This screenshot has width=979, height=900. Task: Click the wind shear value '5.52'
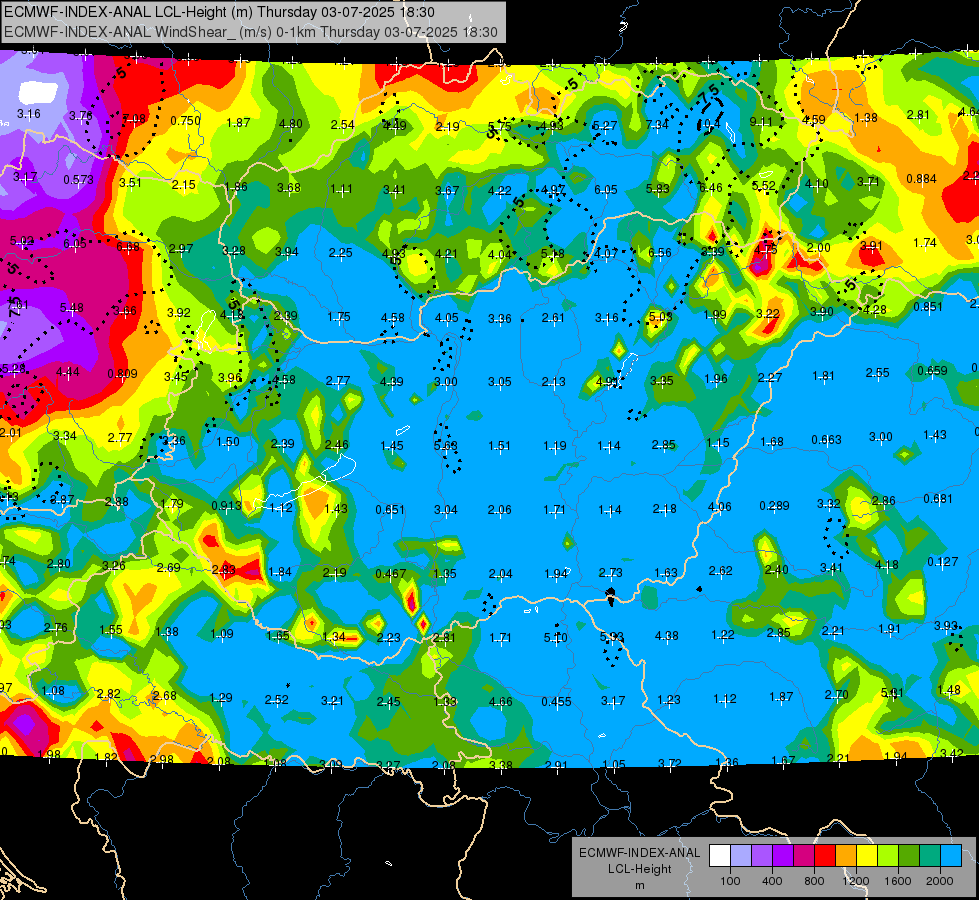click(x=764, y=185)
